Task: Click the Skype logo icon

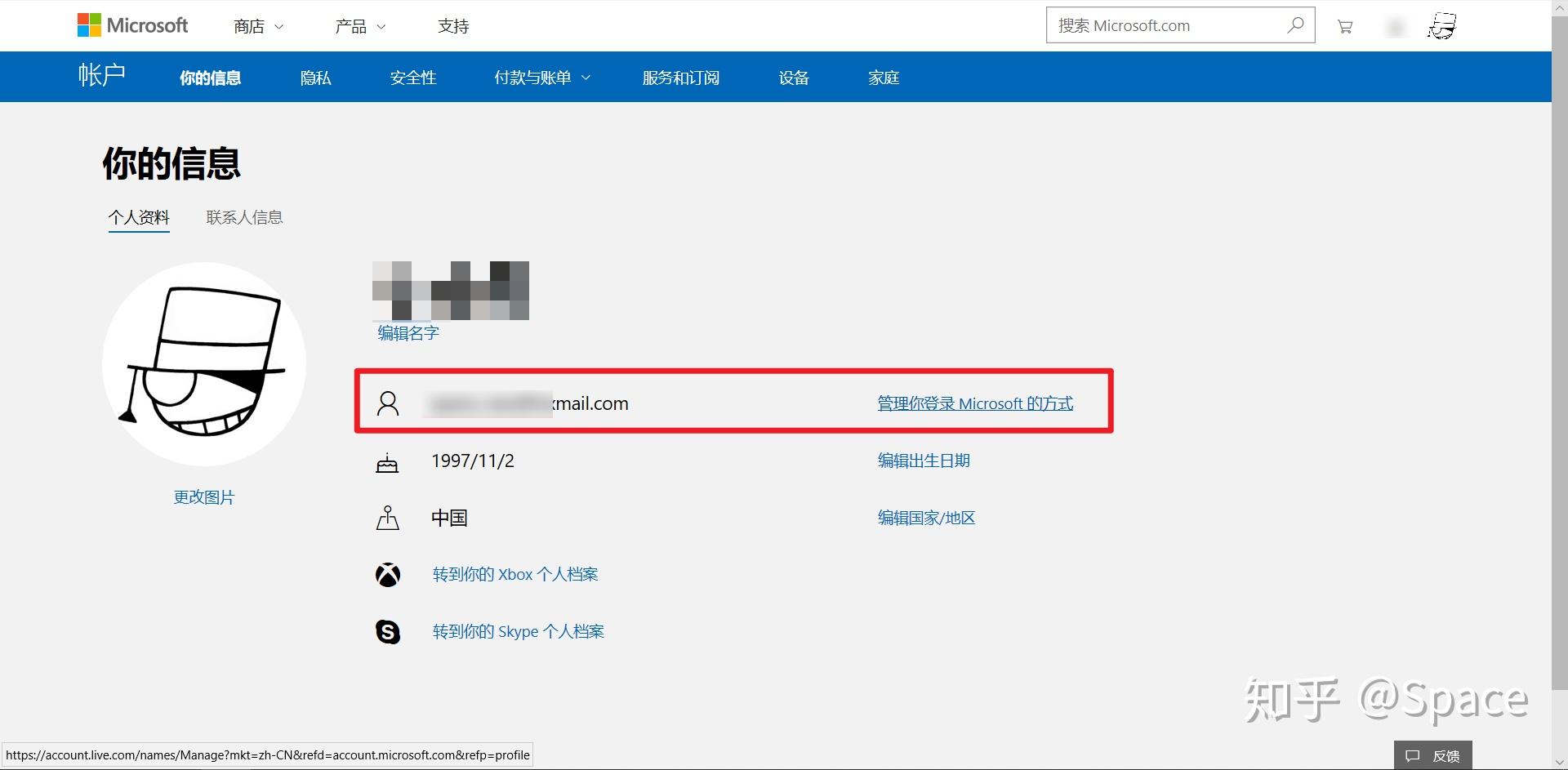Action: (387, 631)
